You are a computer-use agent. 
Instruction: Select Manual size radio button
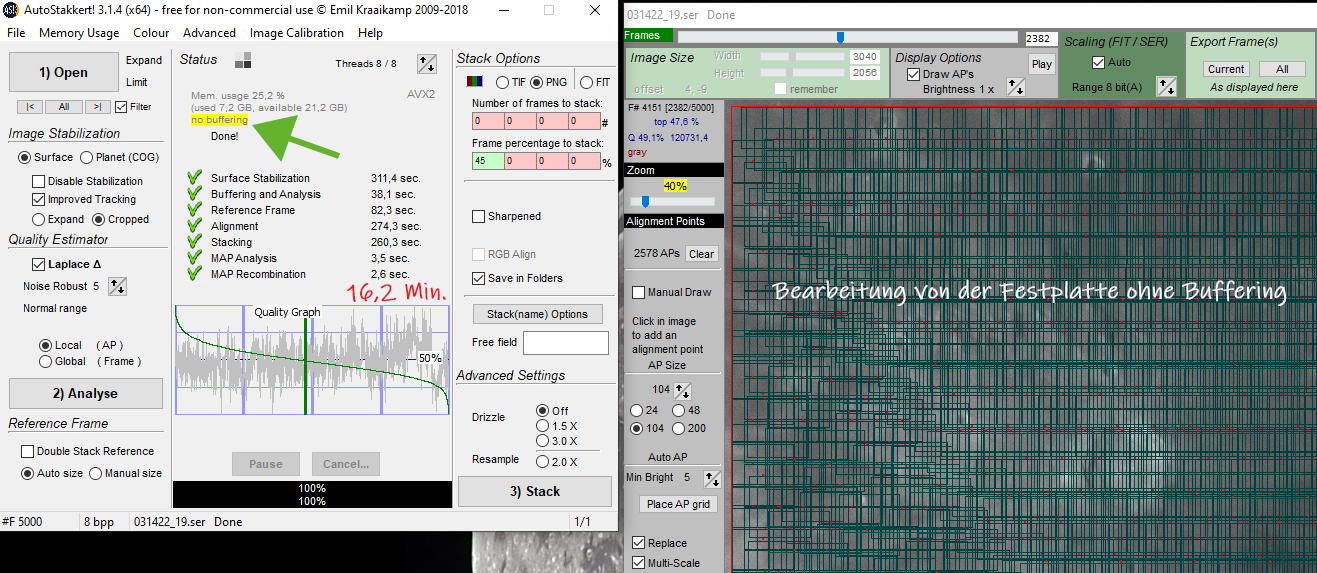coord(96,473)
